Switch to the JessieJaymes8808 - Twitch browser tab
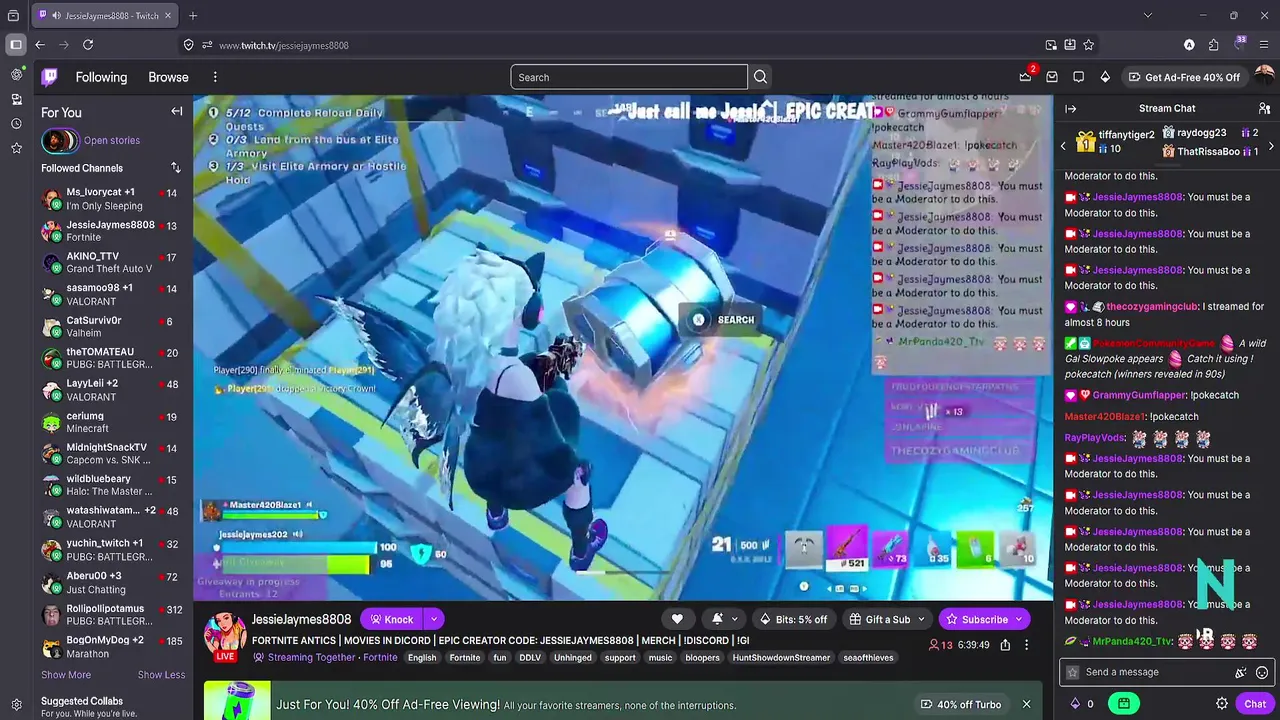This screenshot has height=720, width=1280. pyautogui.click(x=105, y=15)
